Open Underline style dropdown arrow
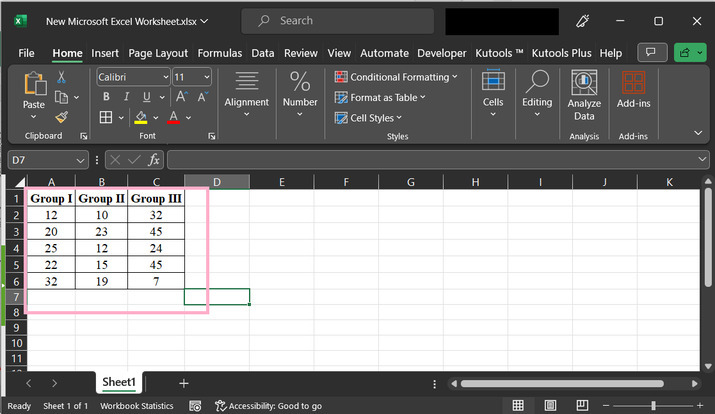Image resolution: width=715 pixels, height=414 pixels. (x=162, y=97)
